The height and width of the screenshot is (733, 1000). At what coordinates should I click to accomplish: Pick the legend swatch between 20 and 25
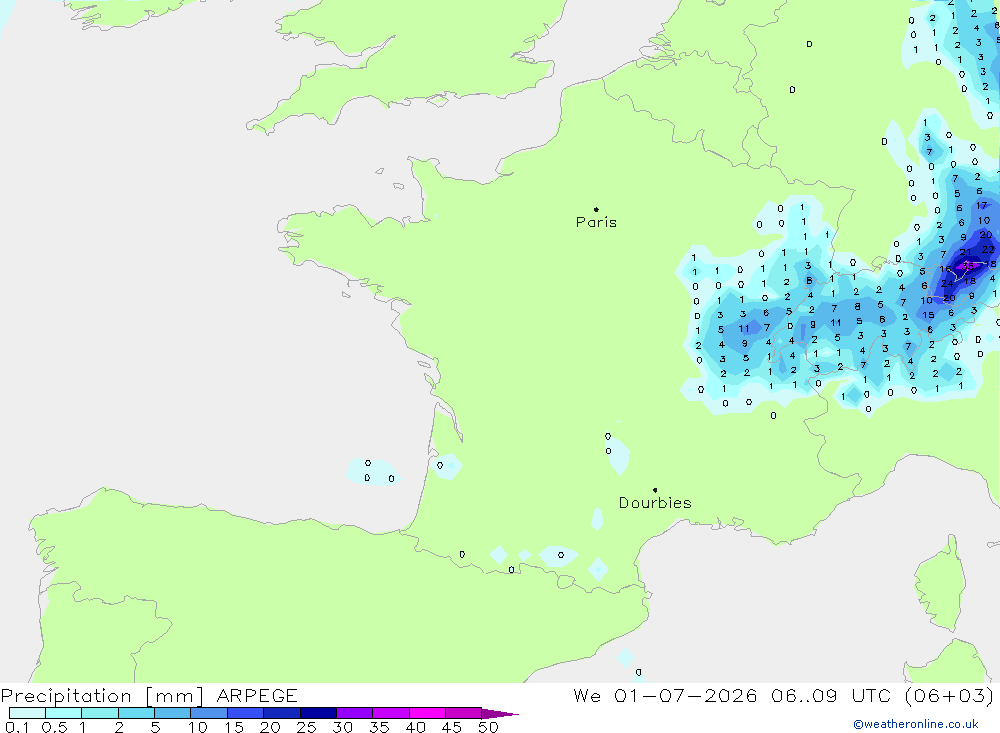[x=282, y=713]
